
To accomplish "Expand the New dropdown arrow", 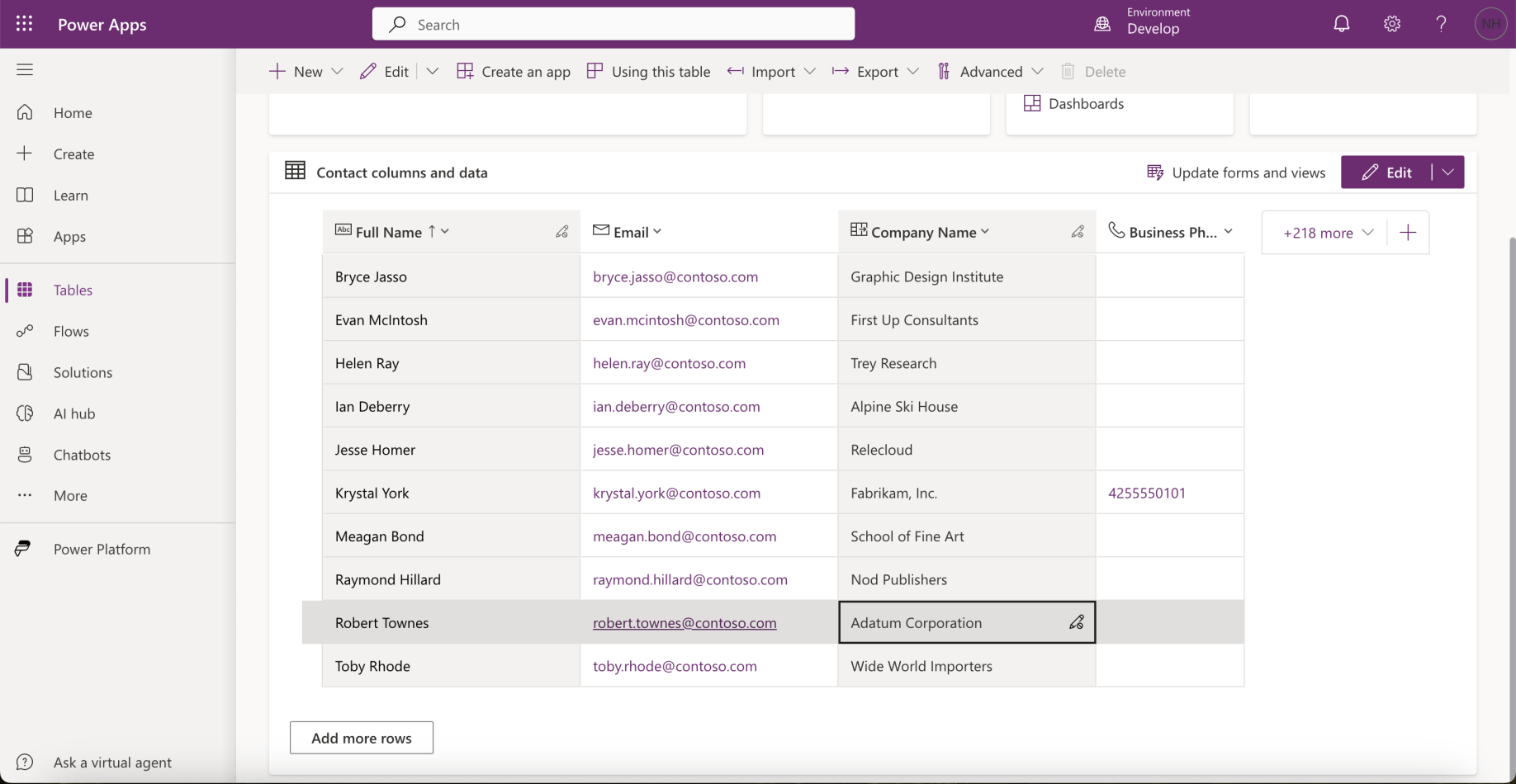I will (337, 72).
